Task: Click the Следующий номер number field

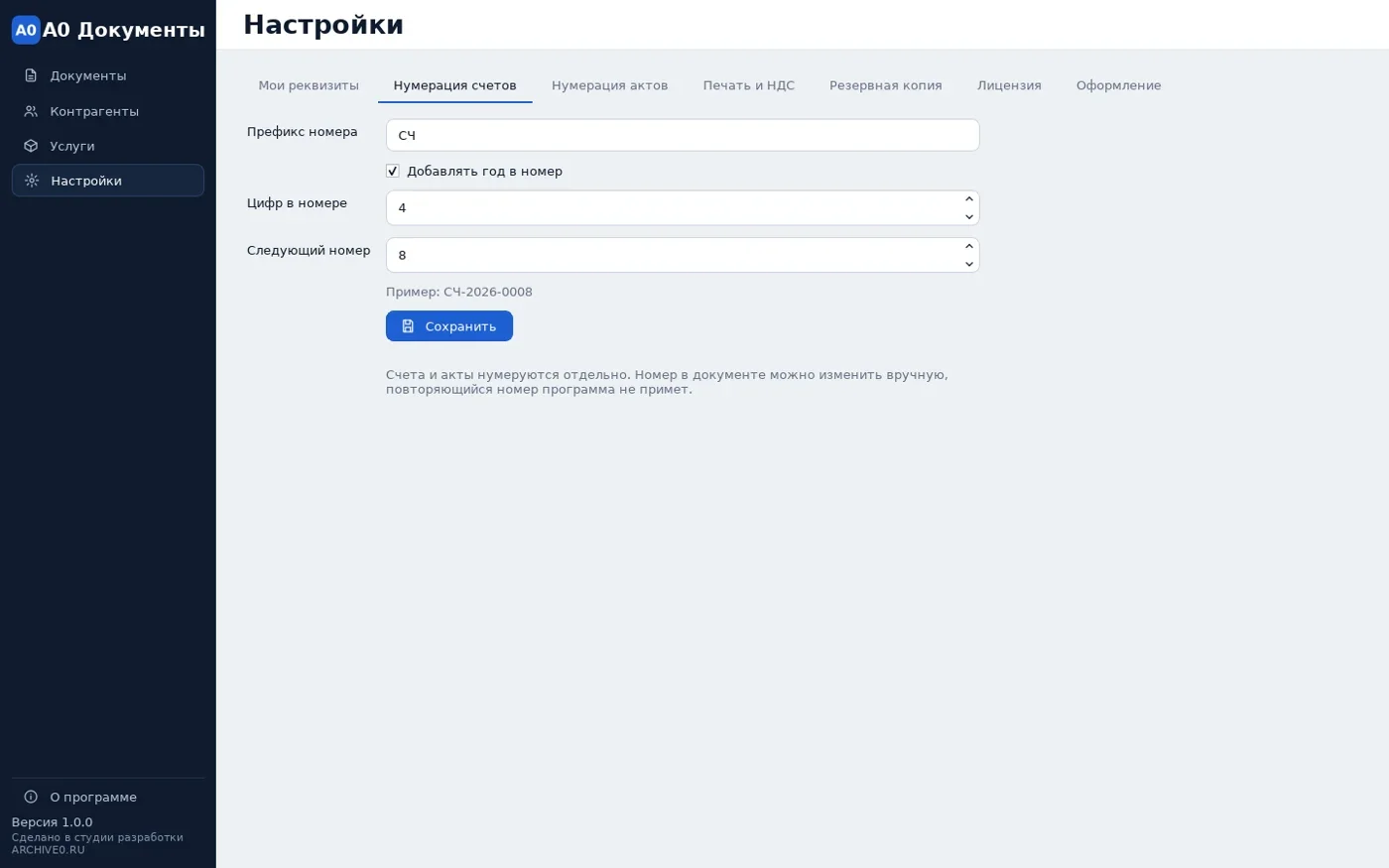Action: (683, 255)
